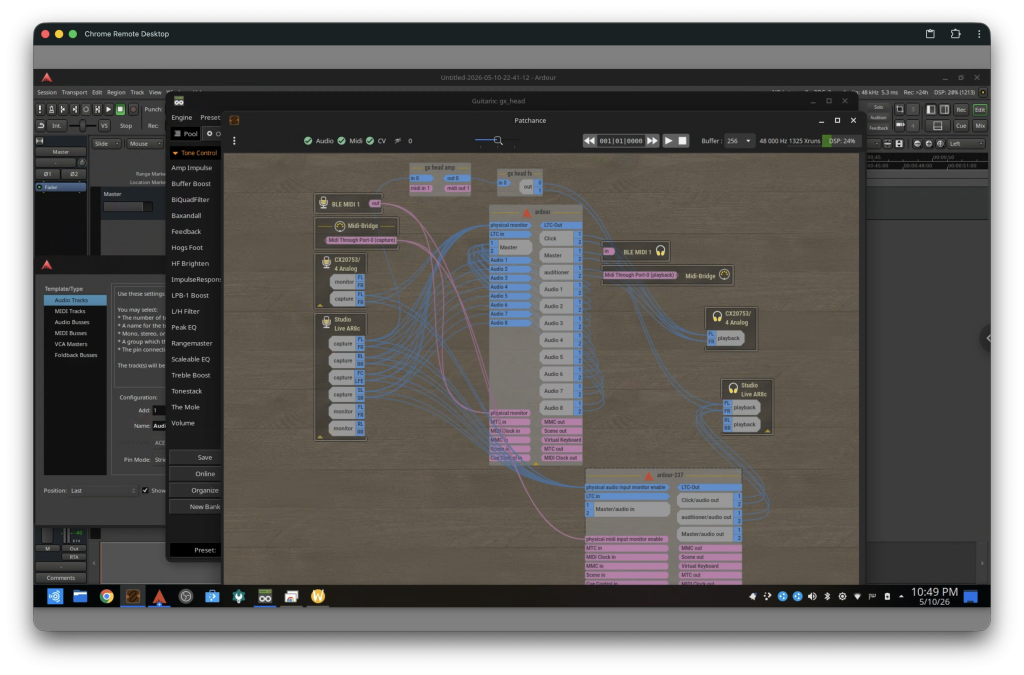This screenshot has height=675, width=1024.
Task: Toggle the VS varispeed button in Ardour
Action: 104,125
